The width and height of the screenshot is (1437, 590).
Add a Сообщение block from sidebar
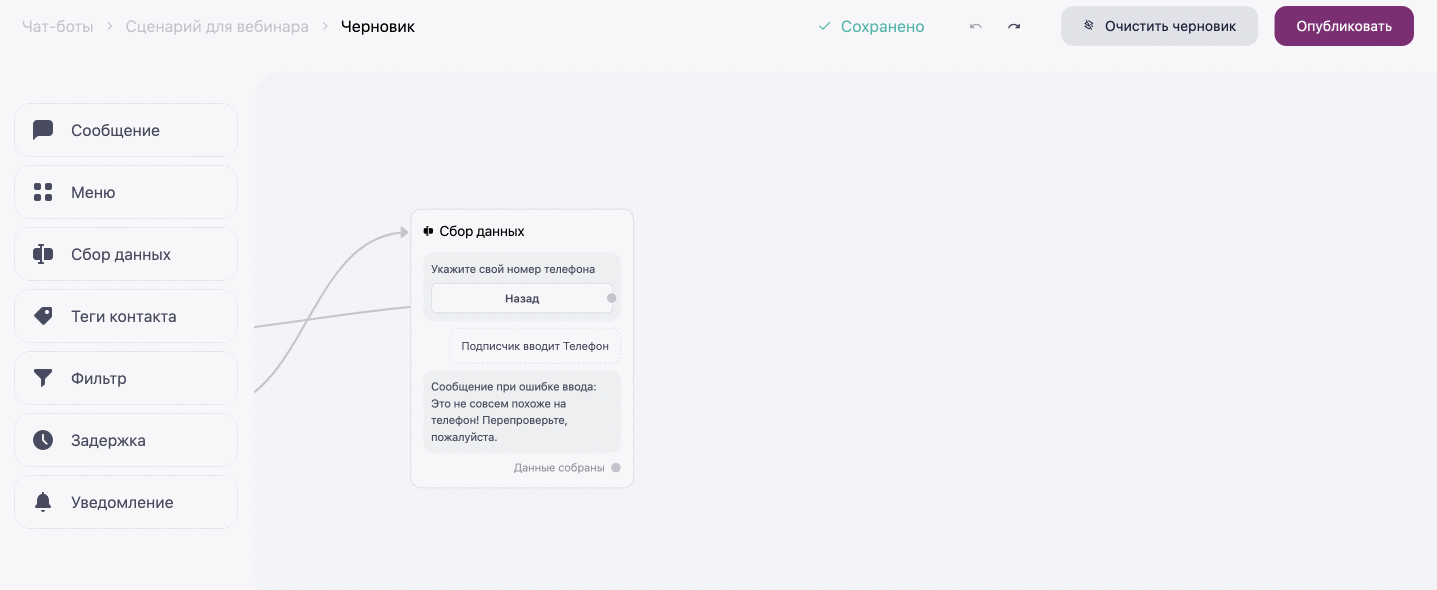pyautogui.click(x=126, y=130)
